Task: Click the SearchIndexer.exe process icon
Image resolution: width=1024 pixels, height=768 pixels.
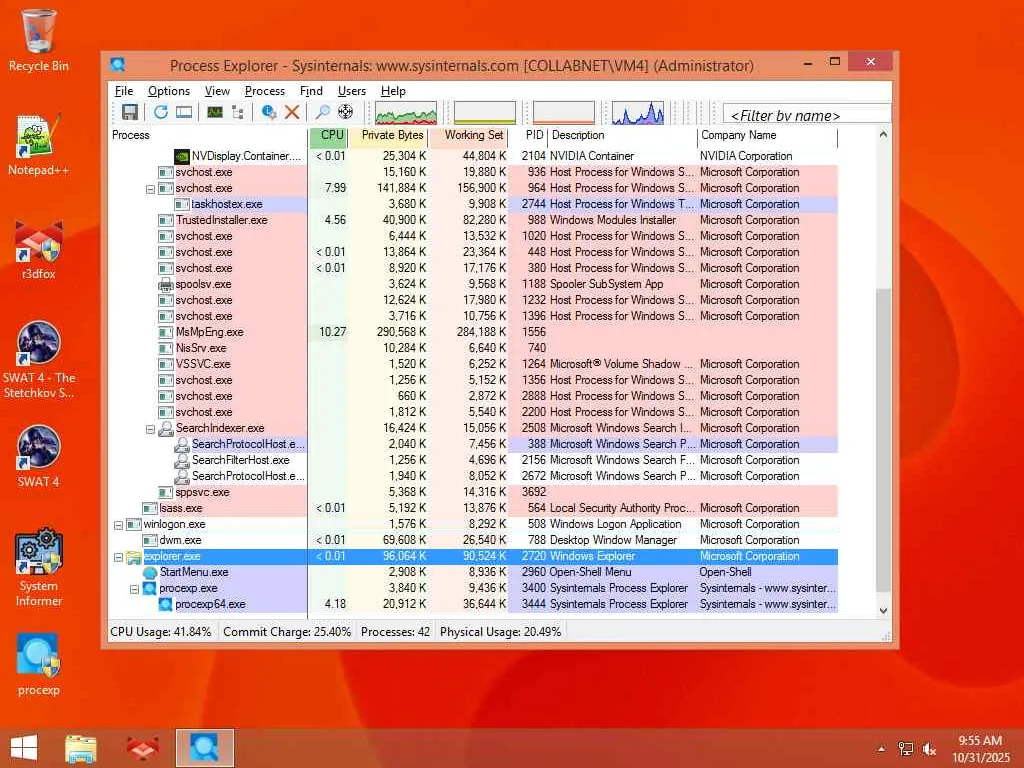Action: 166,428
